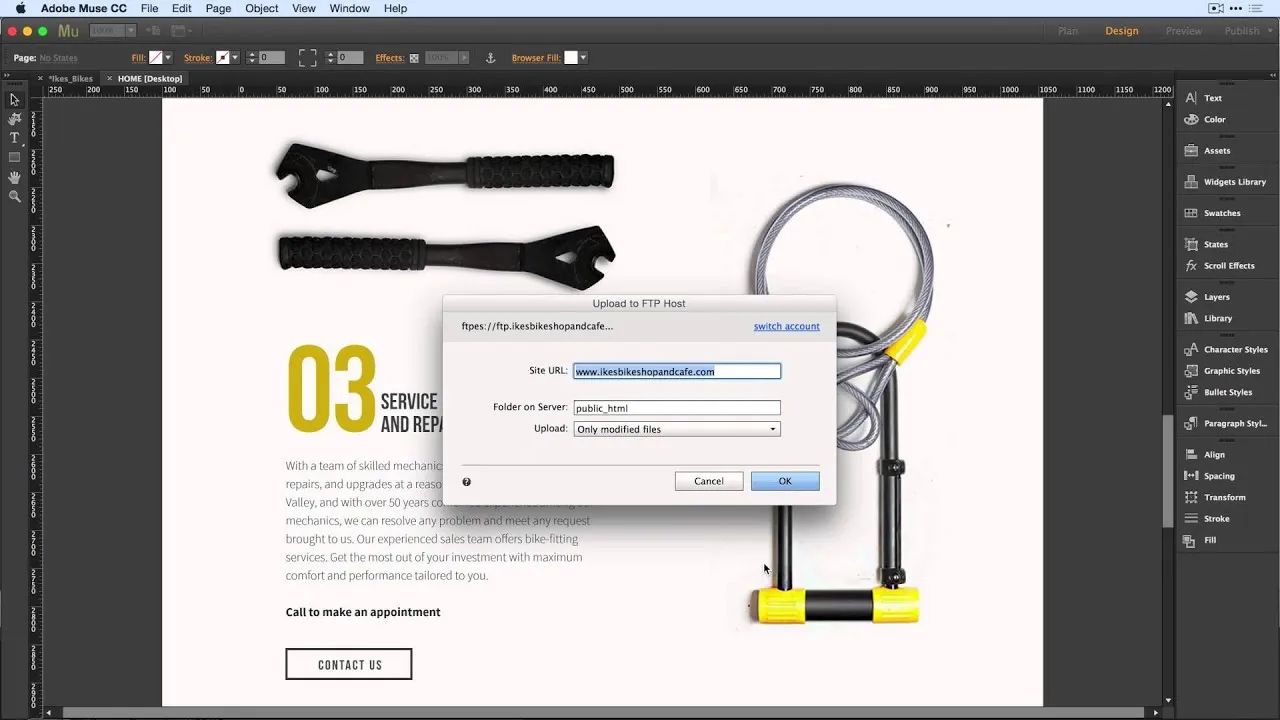
Task: Open the Fill color dropdown arrow
Action: click(x=168, y=58)
